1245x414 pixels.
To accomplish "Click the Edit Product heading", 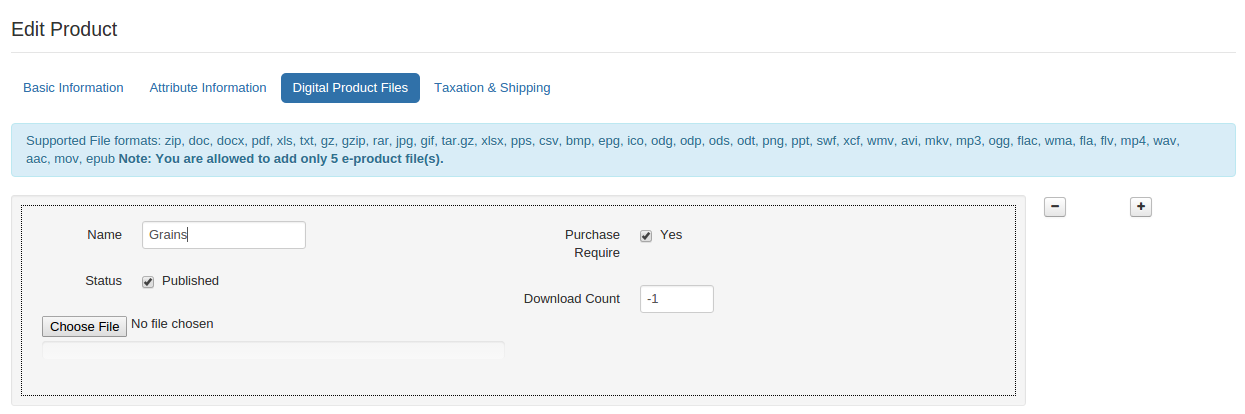I will 64,29.
